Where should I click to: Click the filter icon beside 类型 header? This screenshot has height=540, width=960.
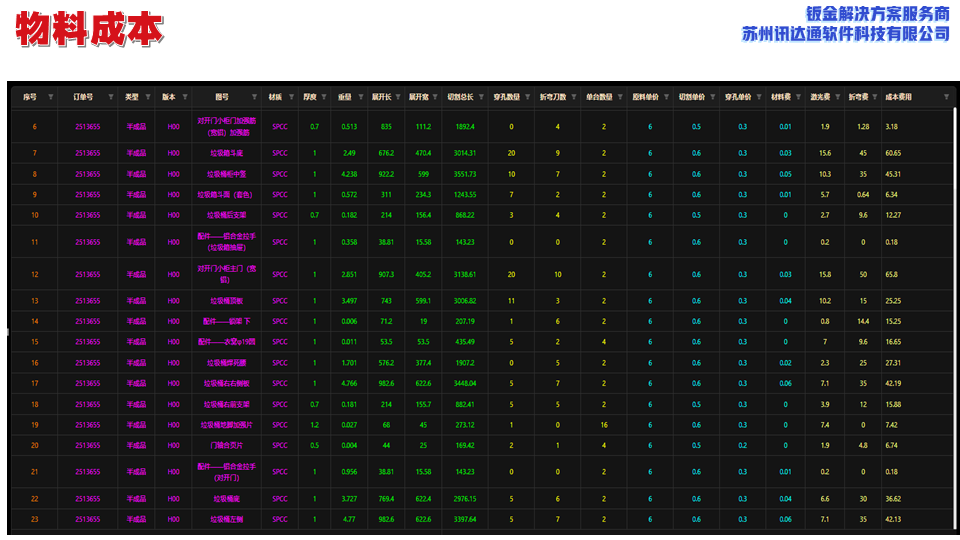coord(149,97)
